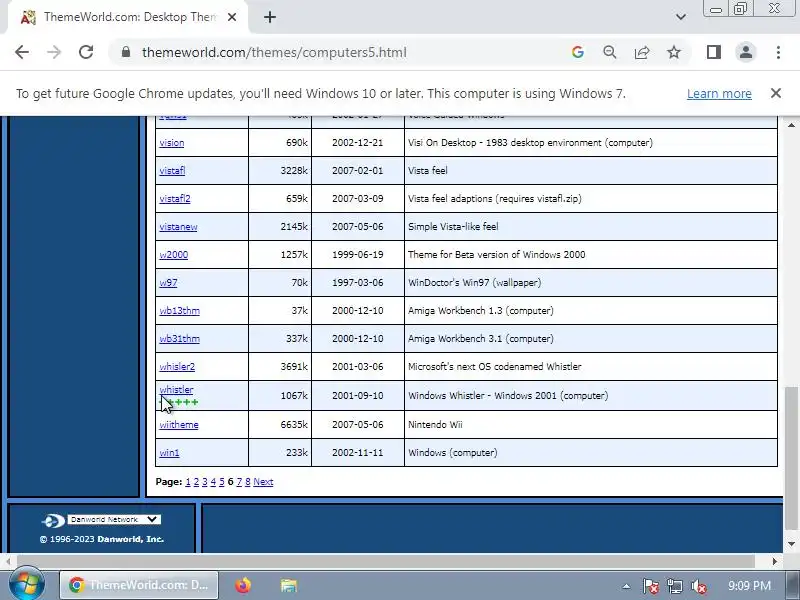
Task: Click the vertical scrollbar thumb
Action: [x=791, y=458]
